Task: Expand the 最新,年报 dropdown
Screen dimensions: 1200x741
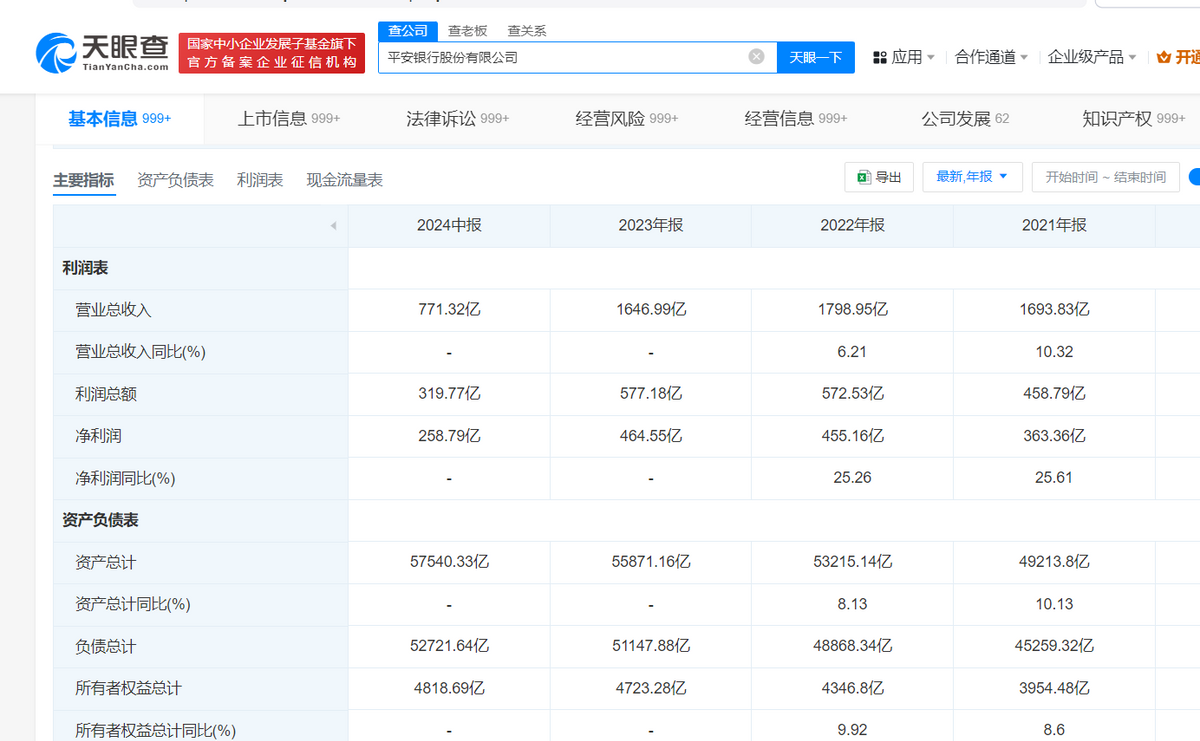Action: pos(972,177)
